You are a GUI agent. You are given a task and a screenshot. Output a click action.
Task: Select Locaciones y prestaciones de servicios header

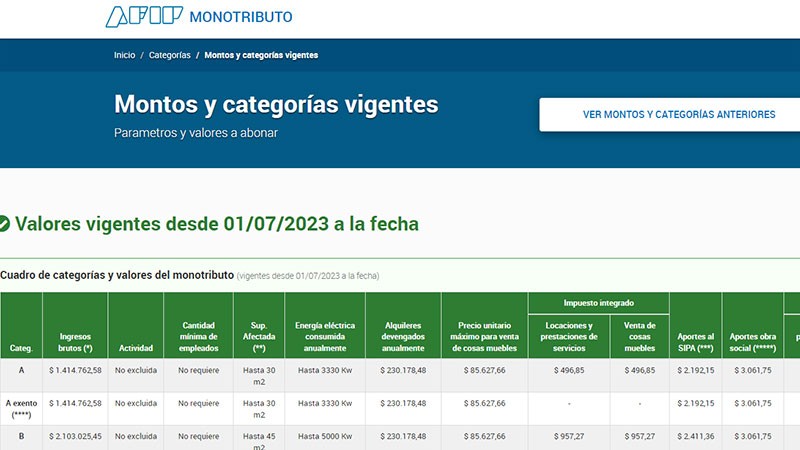(567, 337)
